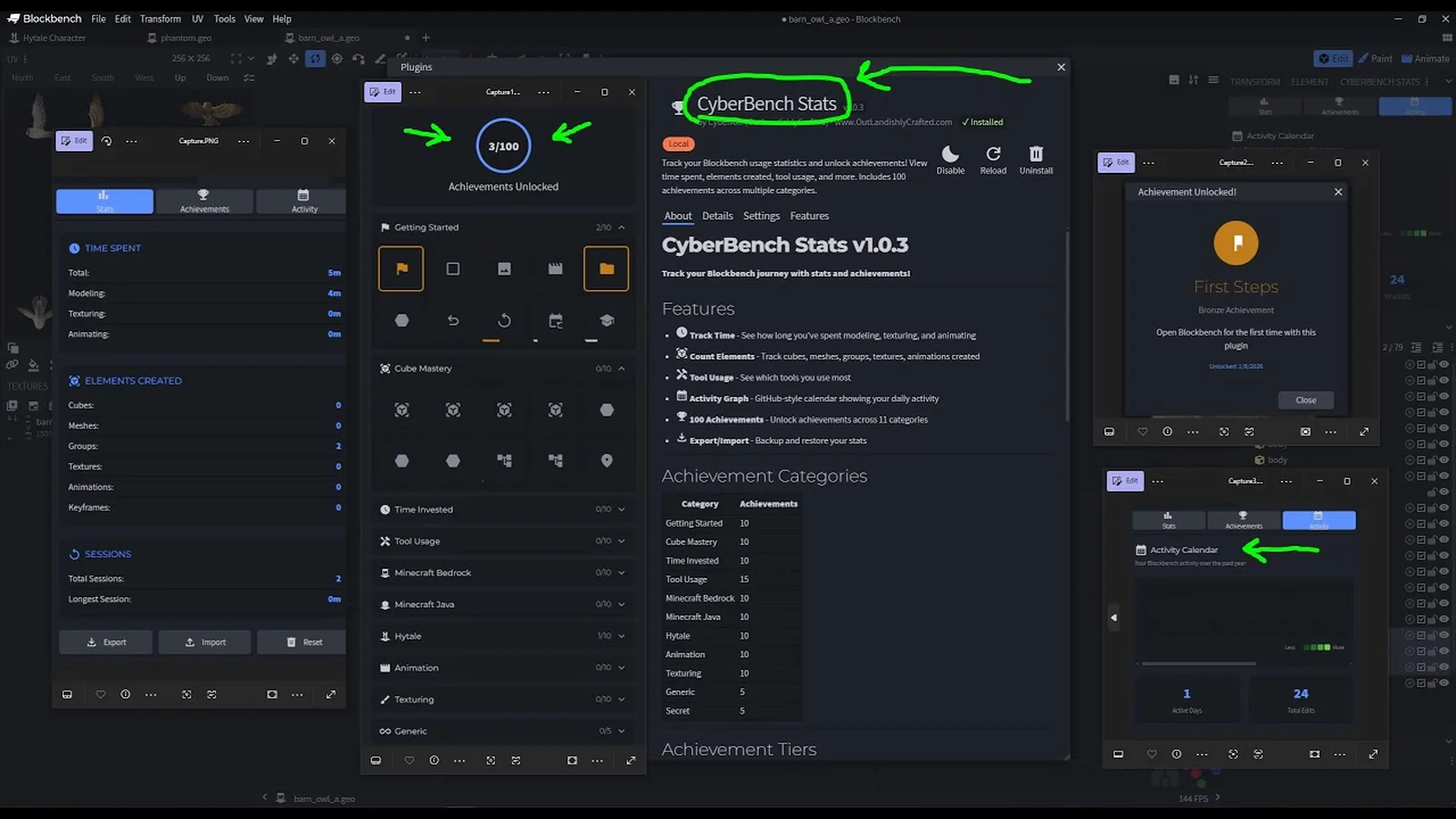Click the Edit button in the Capture3 viewer
The height and width of the screenshot is (819, 1456).
pyautogui.click(x=1125, y=480)
